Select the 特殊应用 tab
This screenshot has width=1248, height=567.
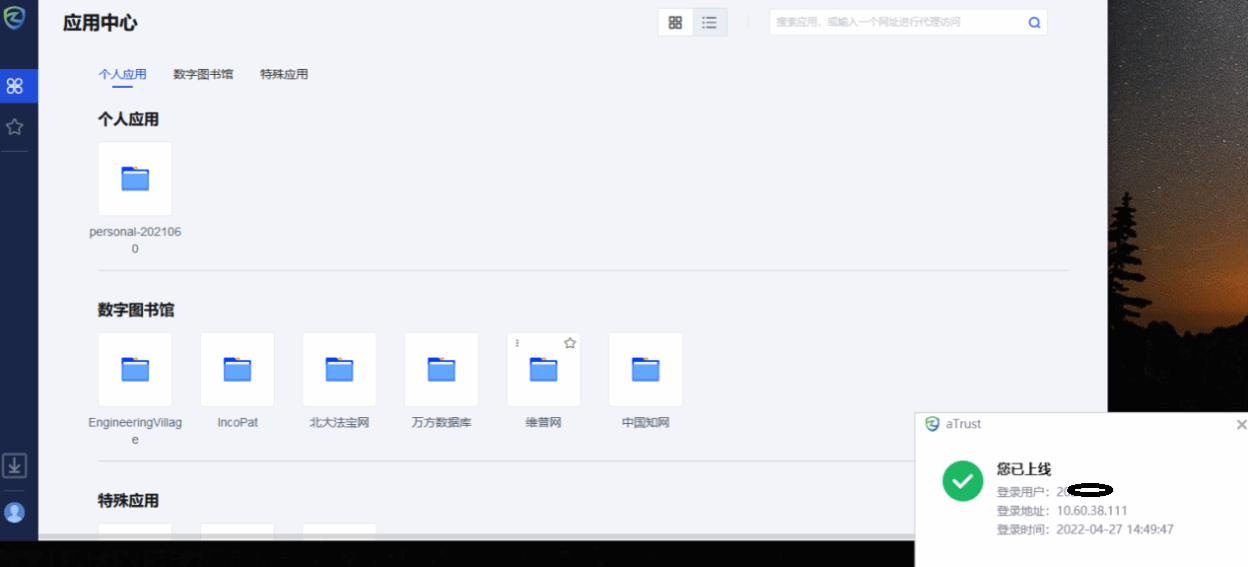point(284,74)
